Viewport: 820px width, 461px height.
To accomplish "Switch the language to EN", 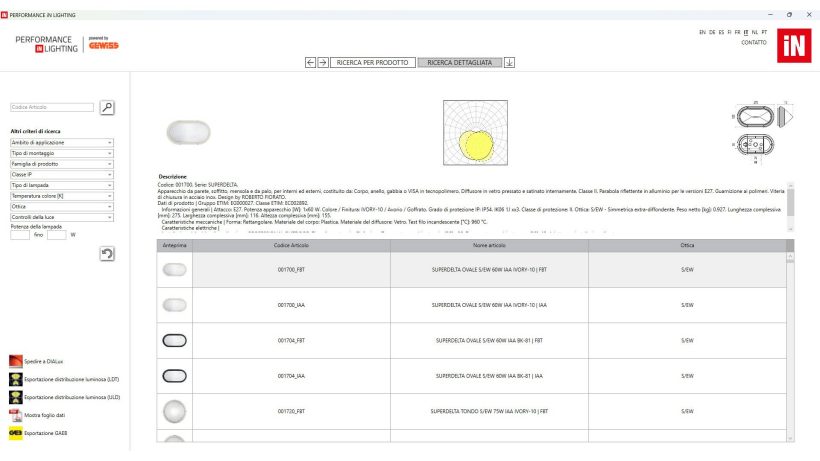I will click(702, 32).
